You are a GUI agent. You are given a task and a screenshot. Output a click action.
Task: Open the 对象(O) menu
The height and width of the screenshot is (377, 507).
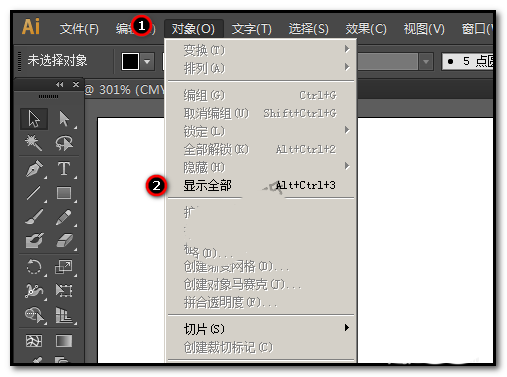pyautogui.click(x=193, y=29)
